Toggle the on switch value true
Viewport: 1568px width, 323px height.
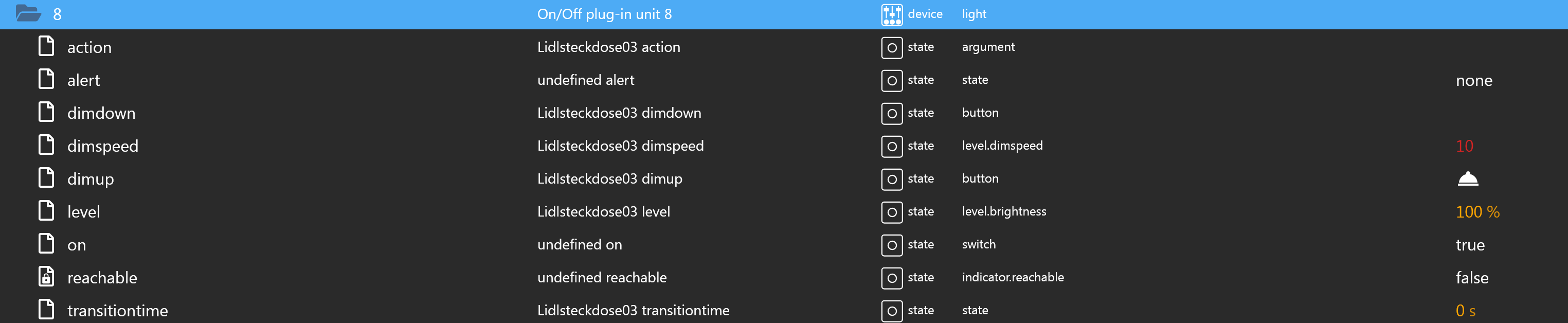[x=1470, y=245]
